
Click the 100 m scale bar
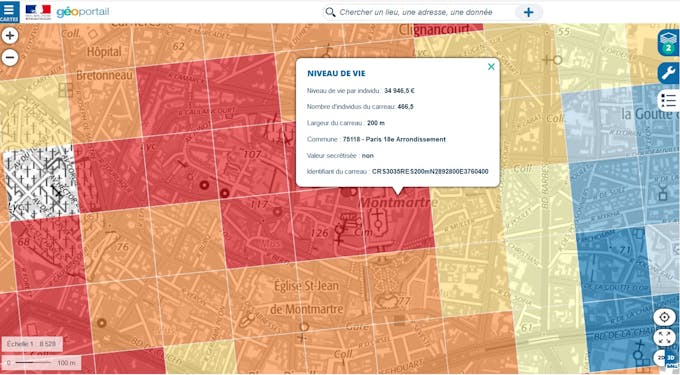(41, 363)
